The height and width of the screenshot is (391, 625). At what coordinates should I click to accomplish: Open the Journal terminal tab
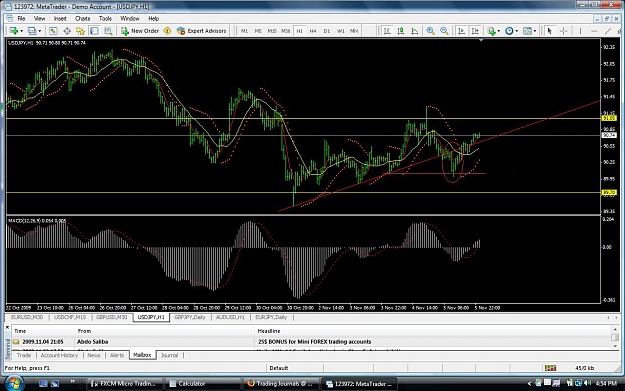pos(169,355)
